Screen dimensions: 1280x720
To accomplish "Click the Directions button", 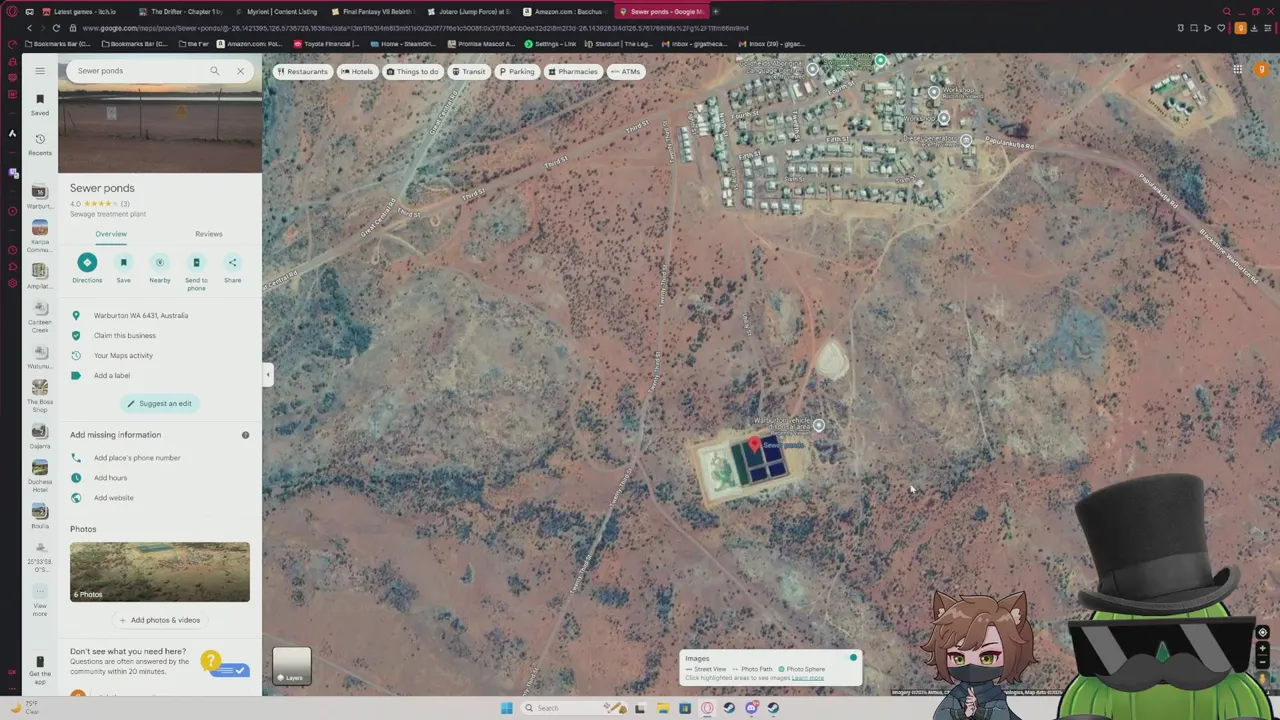I will click(87, 268).
